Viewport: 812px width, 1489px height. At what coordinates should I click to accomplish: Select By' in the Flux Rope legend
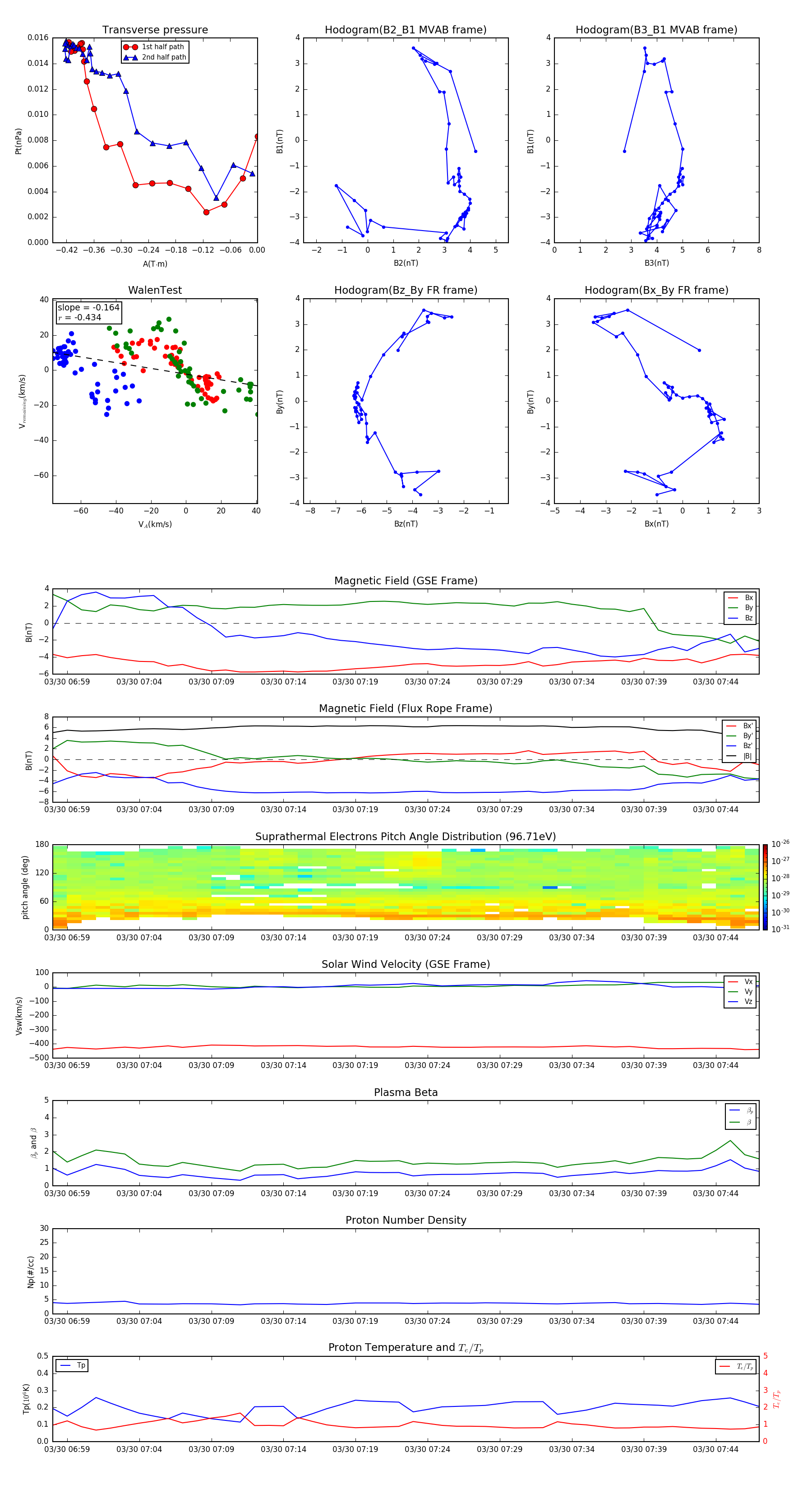[x=740, y=736]
